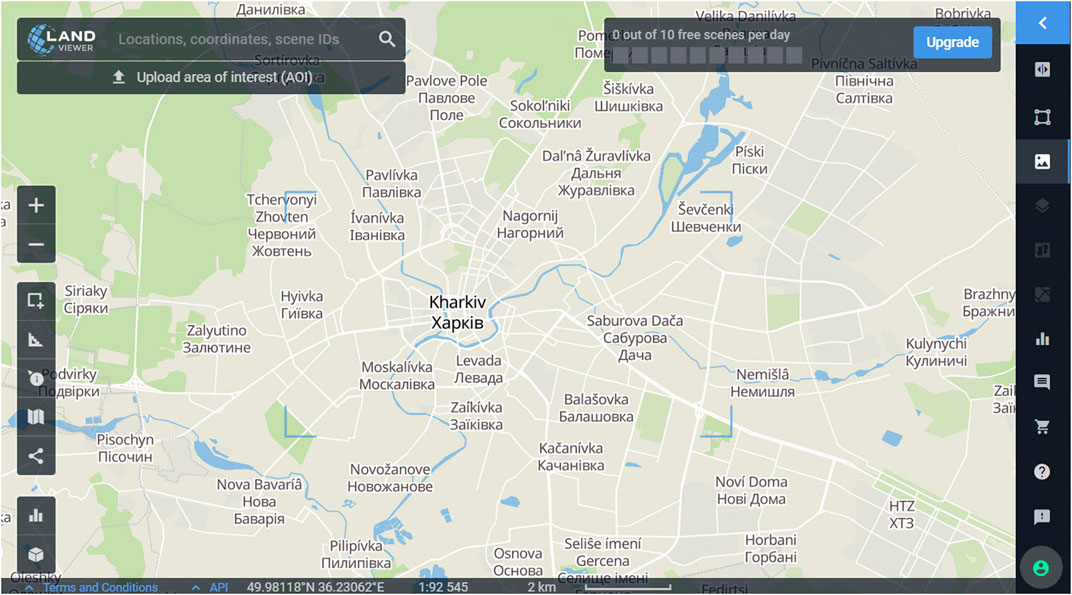Click the coordinates readout 49.98118°N 36.23062°E
Screen dimensions: 1072x595
[315, 587]
